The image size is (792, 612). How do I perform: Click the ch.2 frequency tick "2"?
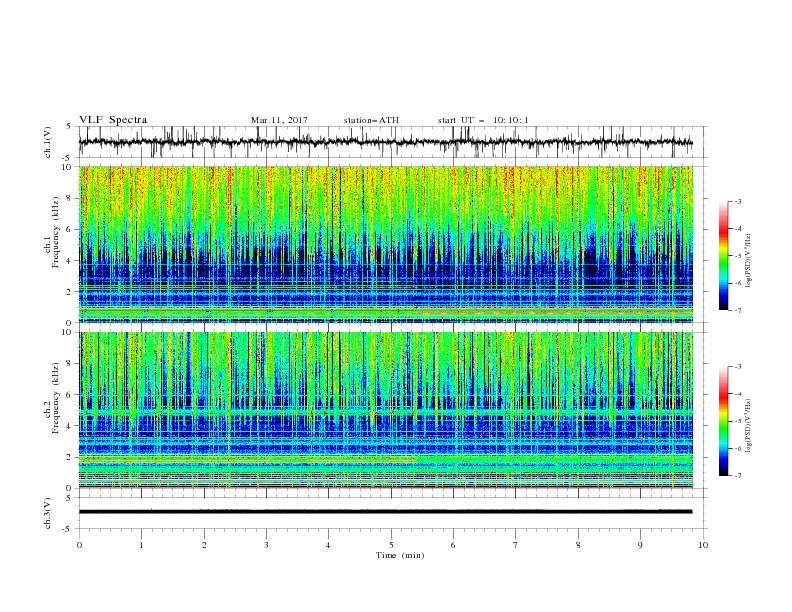click(69, 457)
